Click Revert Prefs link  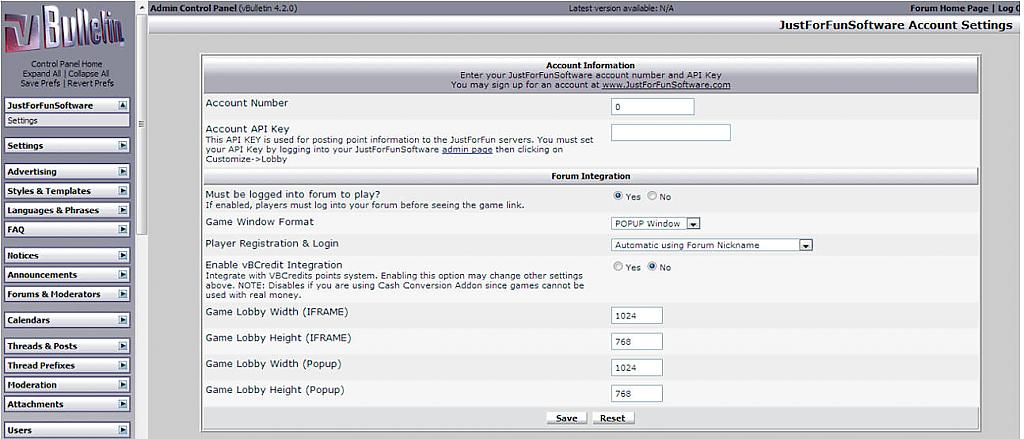(x=91, y=83)
